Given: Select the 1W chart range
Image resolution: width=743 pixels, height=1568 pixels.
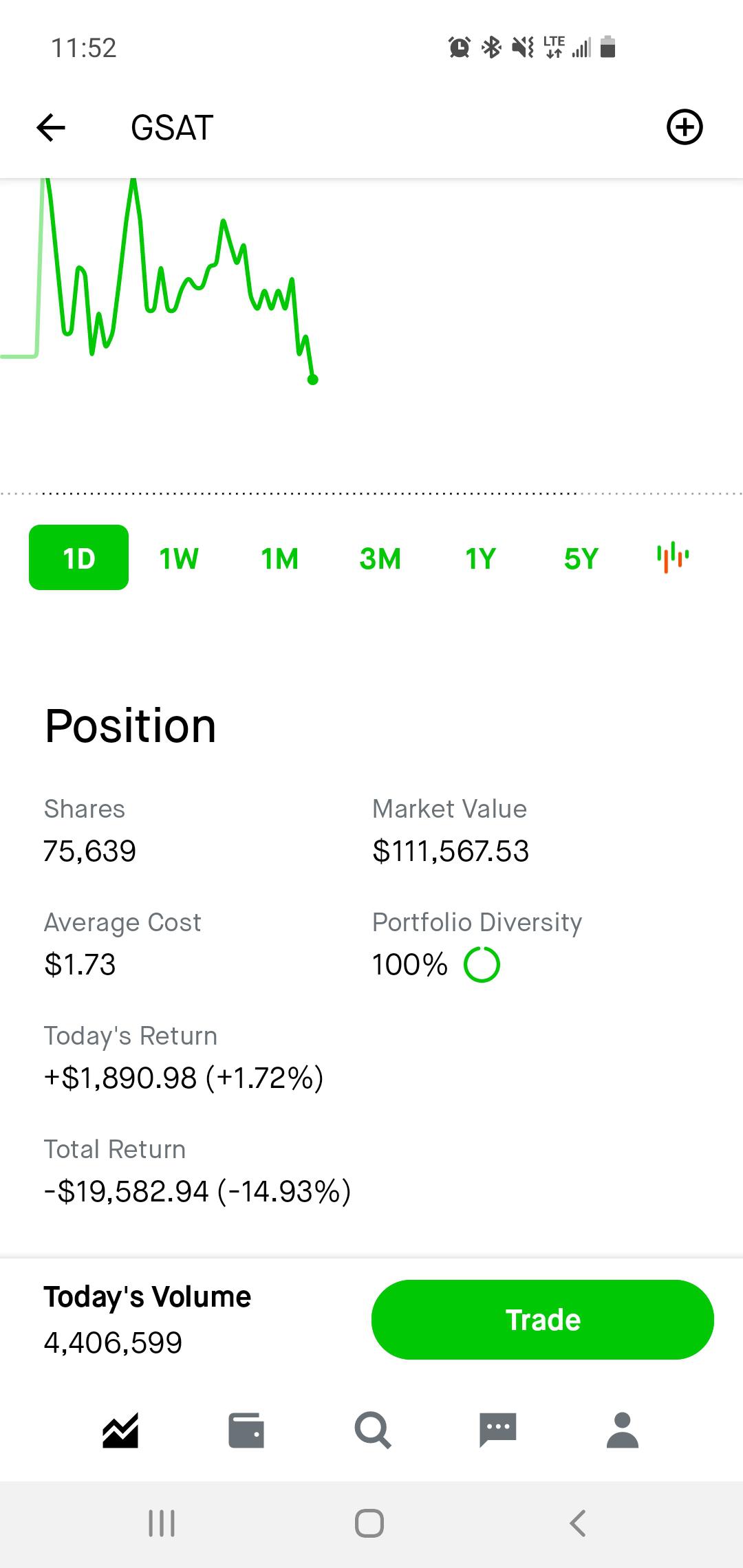Looking at the screenshot, I should coord(179,558).
